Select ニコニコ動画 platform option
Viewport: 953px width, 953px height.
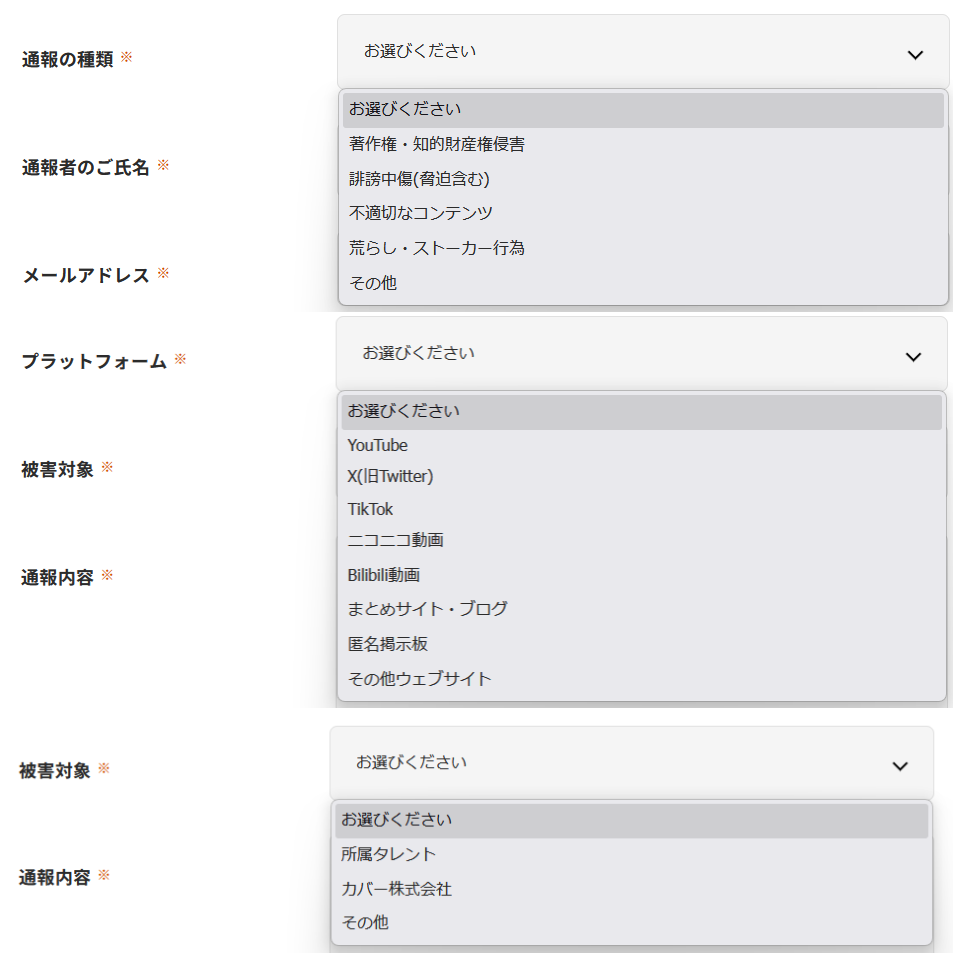click(x=395, y=541)
